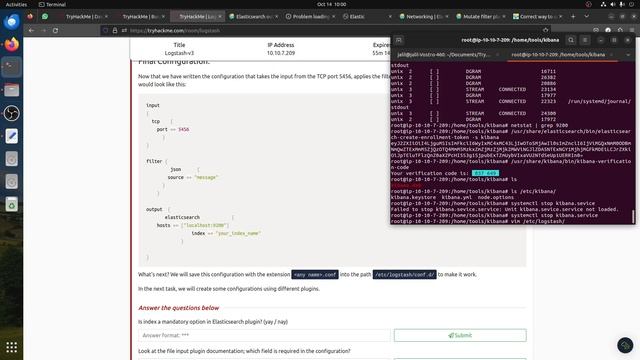Click "message" source value in code
The width and height of the screenshot is (640, 360).
[x=206, y=177]
